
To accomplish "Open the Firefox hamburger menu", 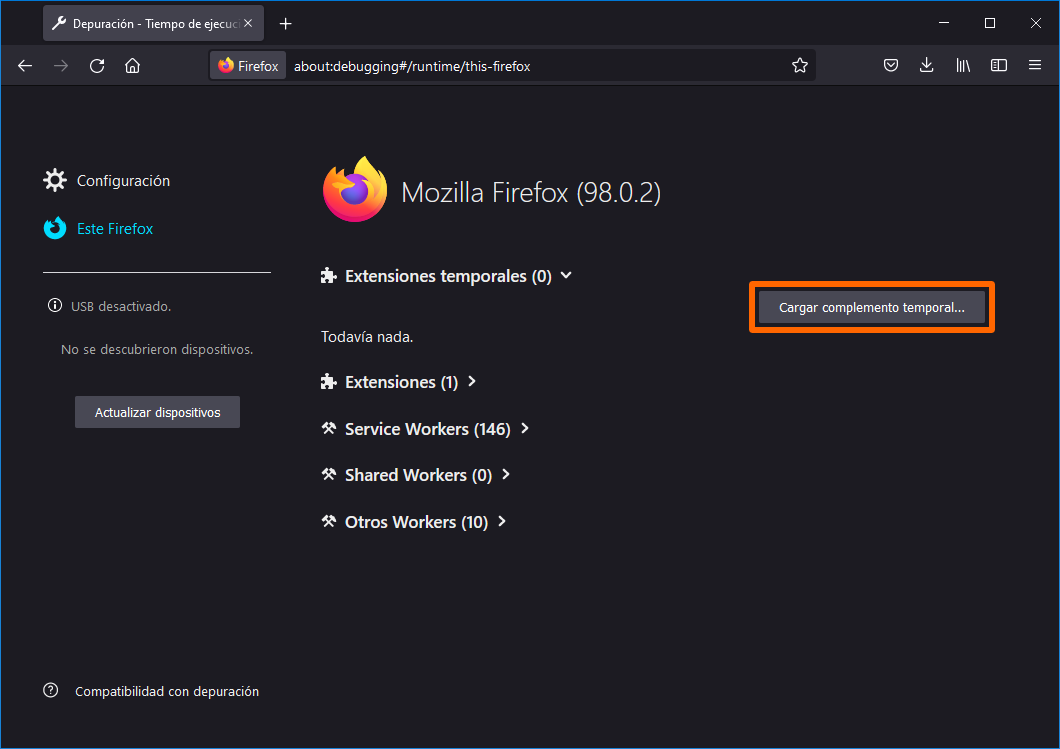I will point(1034,66).
